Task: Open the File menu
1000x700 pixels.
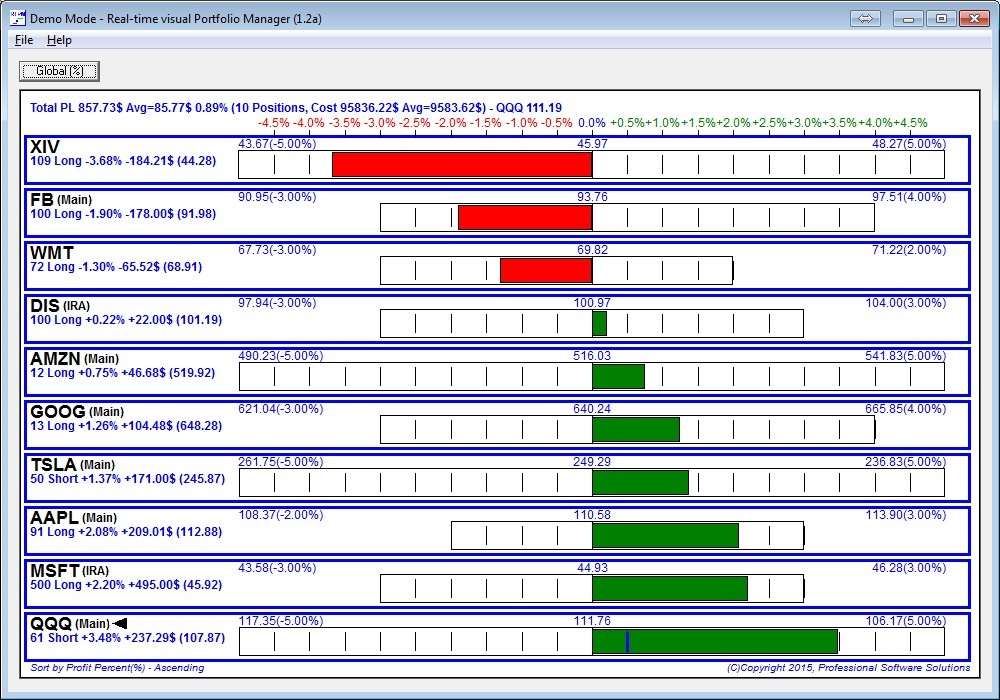Action: pos(24,40)
